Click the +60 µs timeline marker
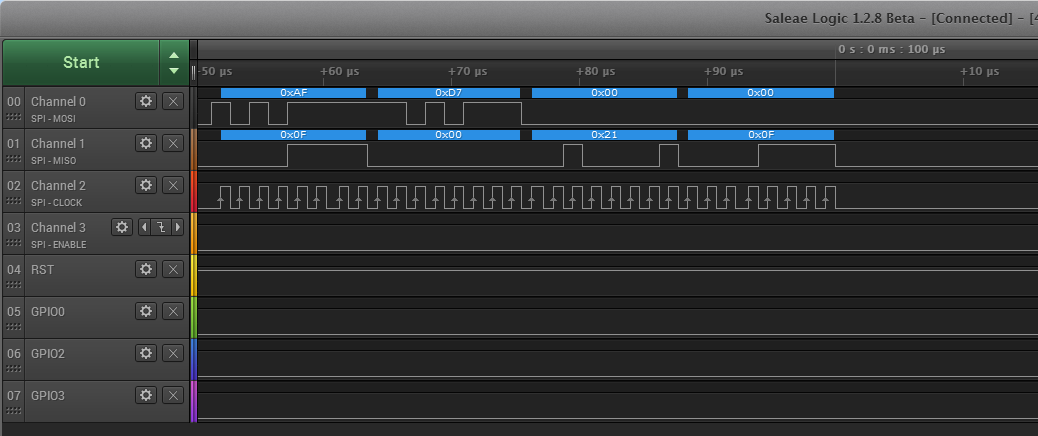This screenshot has width=1038, height=436. click(x=340, y=71)
